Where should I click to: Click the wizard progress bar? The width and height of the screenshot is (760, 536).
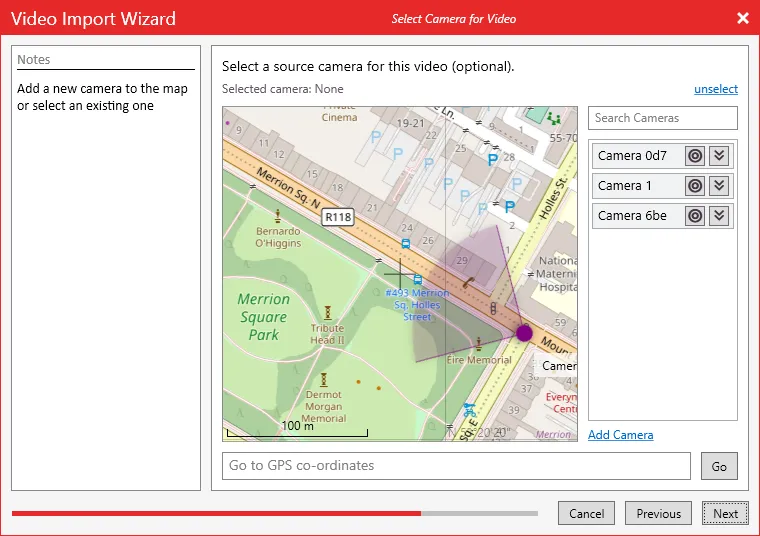tap(275, 513)
